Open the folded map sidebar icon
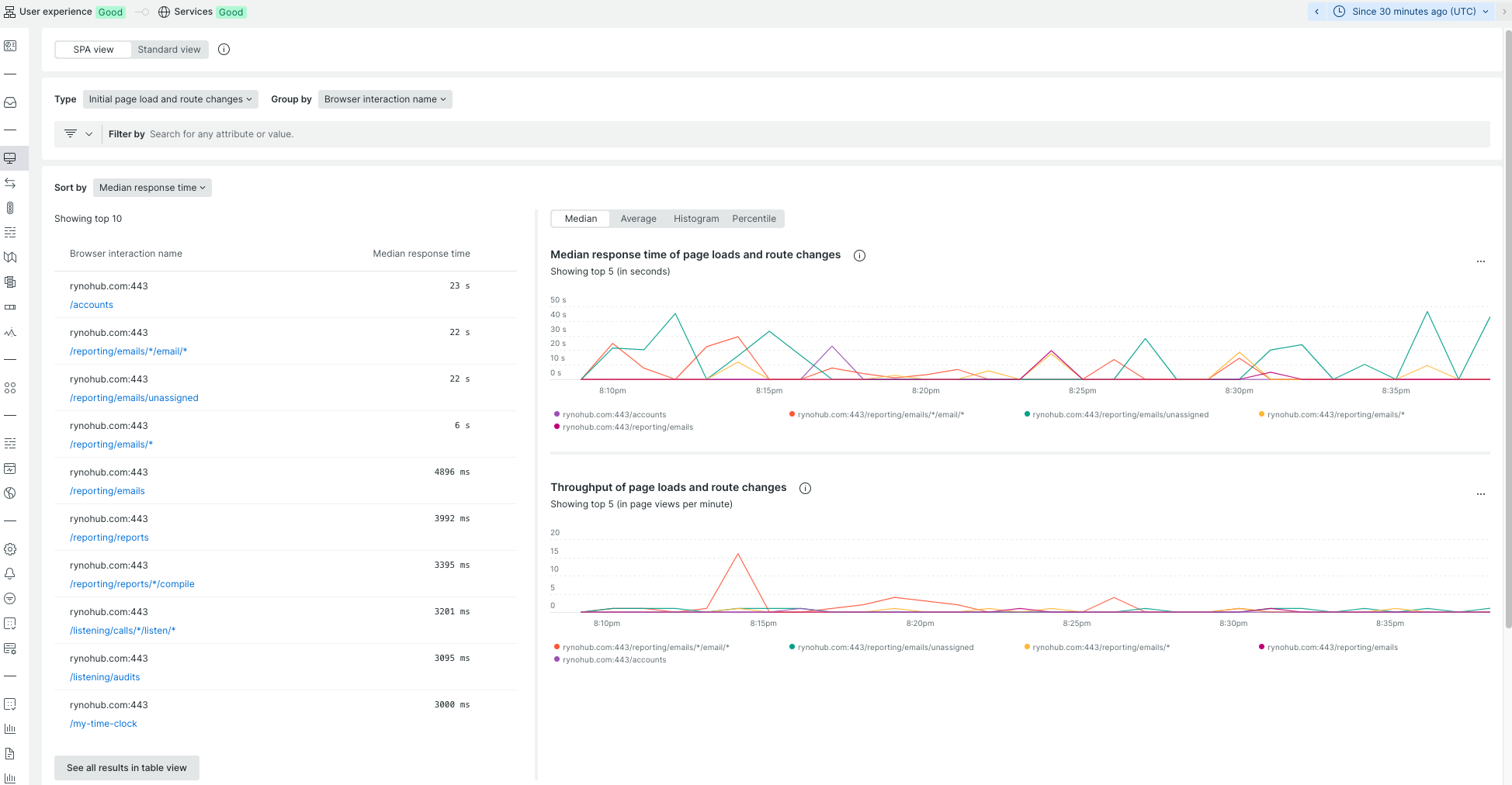This screenshot has width=1512, height=785. click(10, 258)
